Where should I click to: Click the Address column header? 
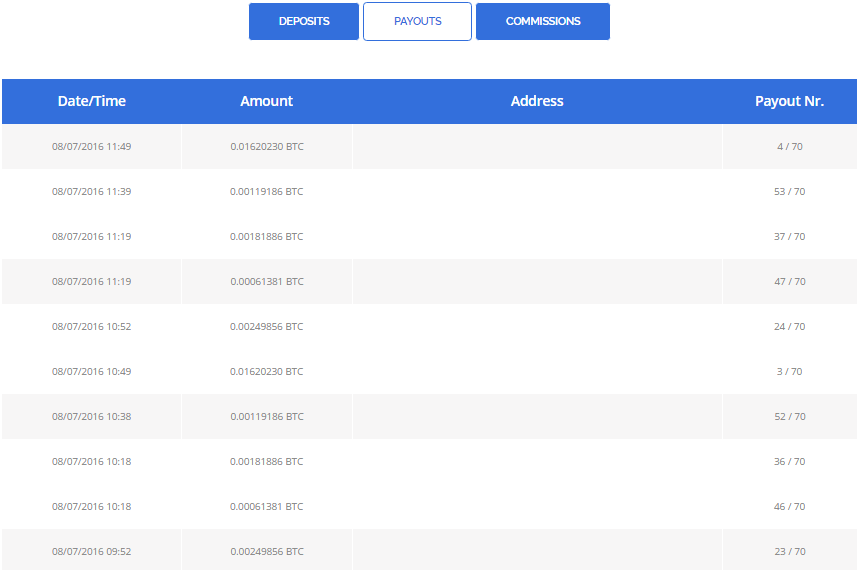tap(537, 101)
